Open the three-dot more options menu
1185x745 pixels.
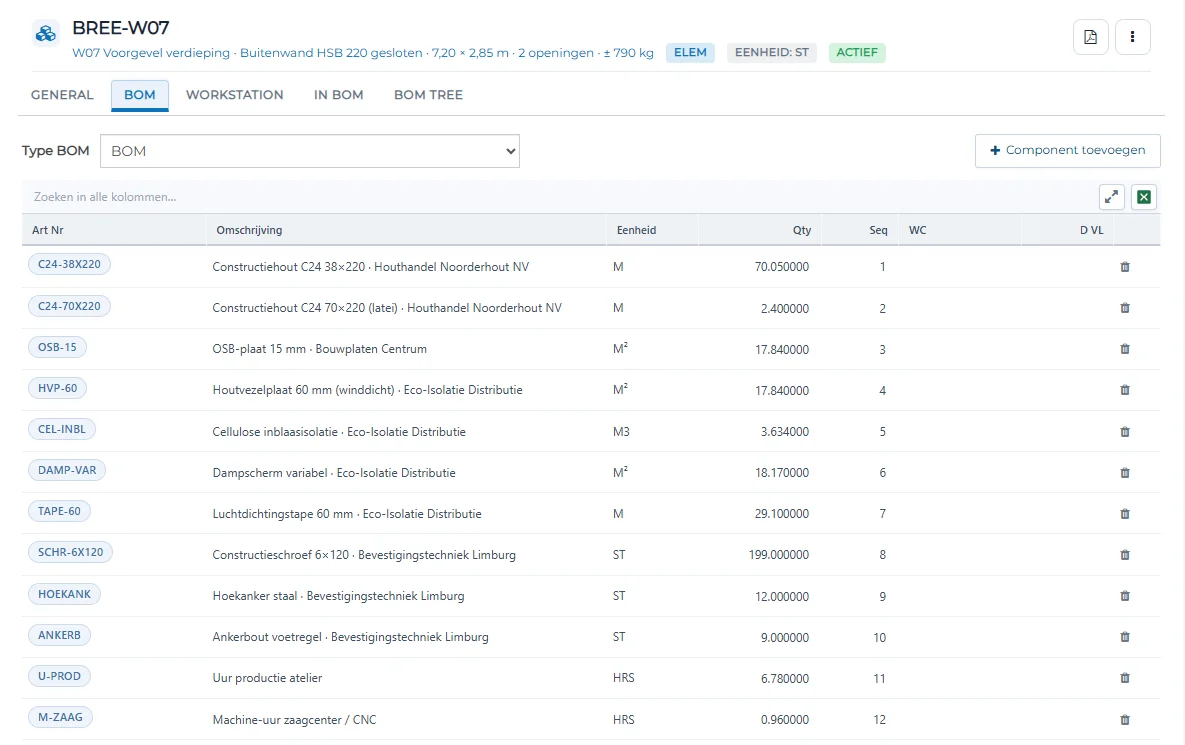pyautogui.click(x=1132, y=37)
